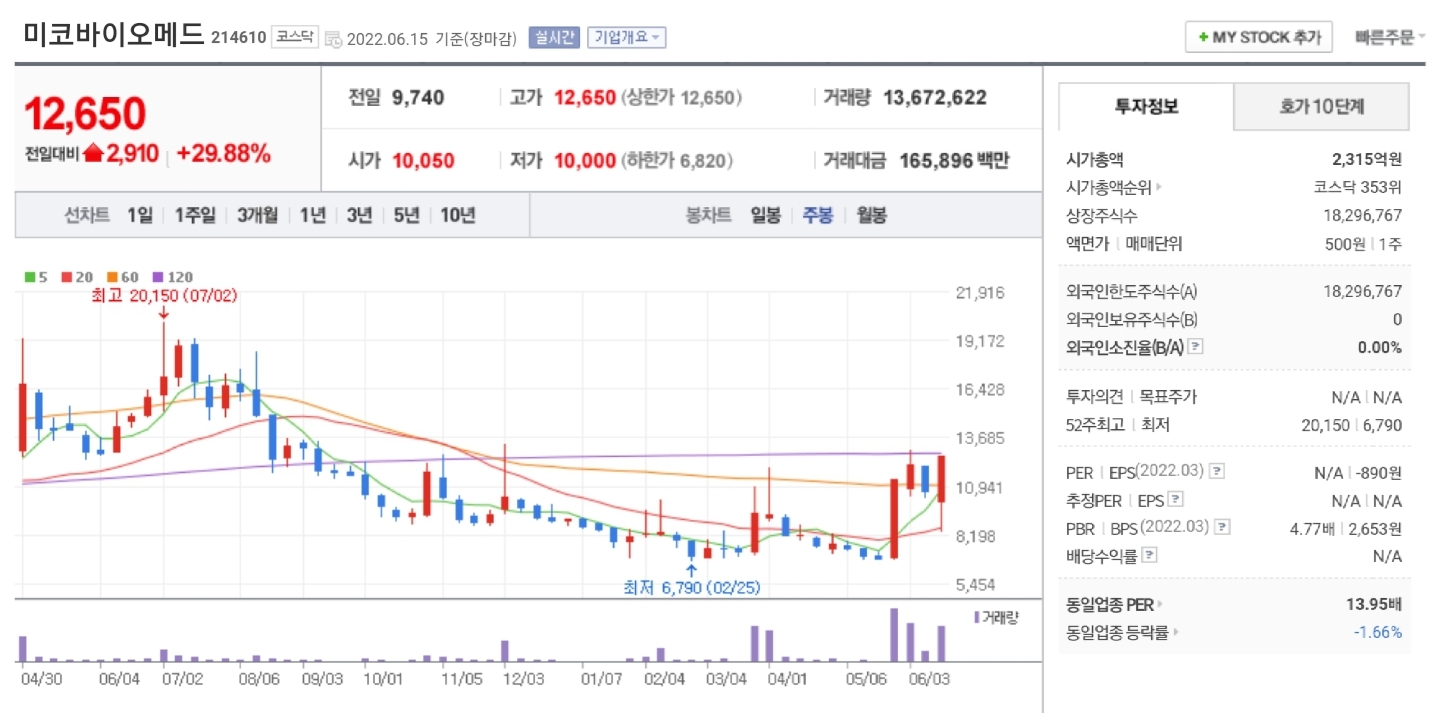The width and height of the screenshot is (1433, 713).
Task: Click the help icon next to 배당수익률
Action: tap(1150, 555)
